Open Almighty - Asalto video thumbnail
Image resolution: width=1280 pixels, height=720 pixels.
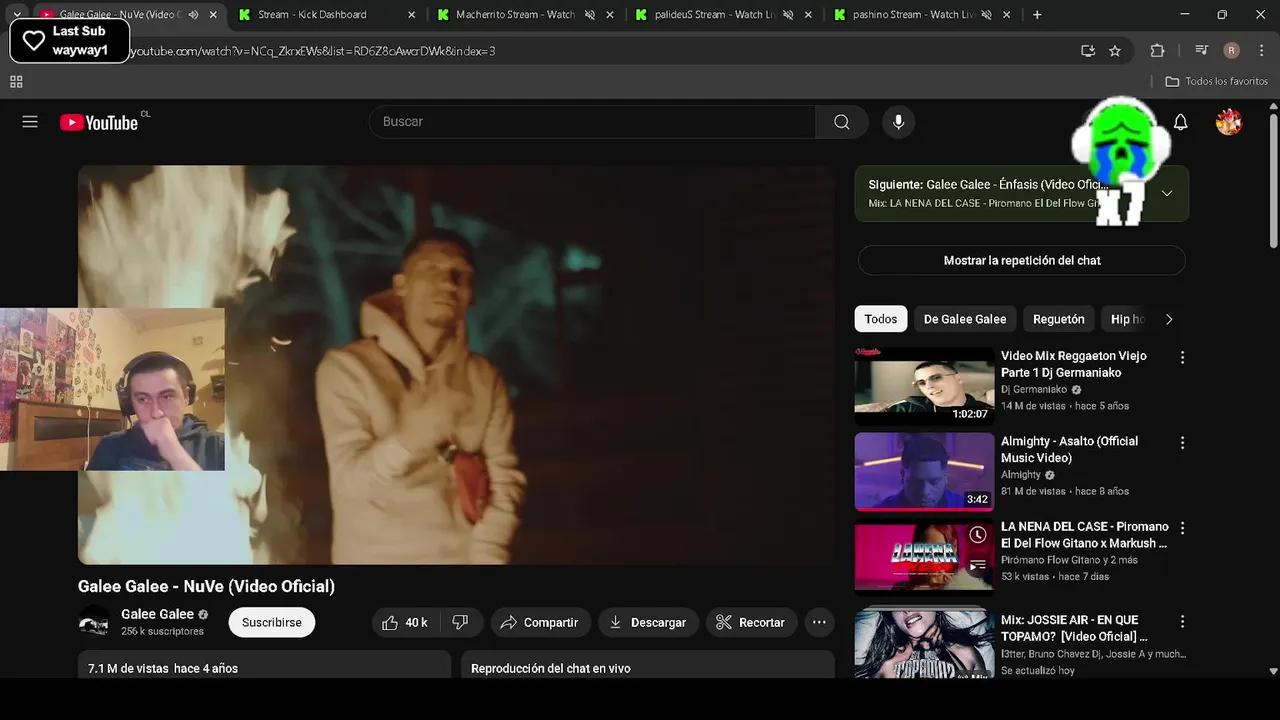coord(924,471)
